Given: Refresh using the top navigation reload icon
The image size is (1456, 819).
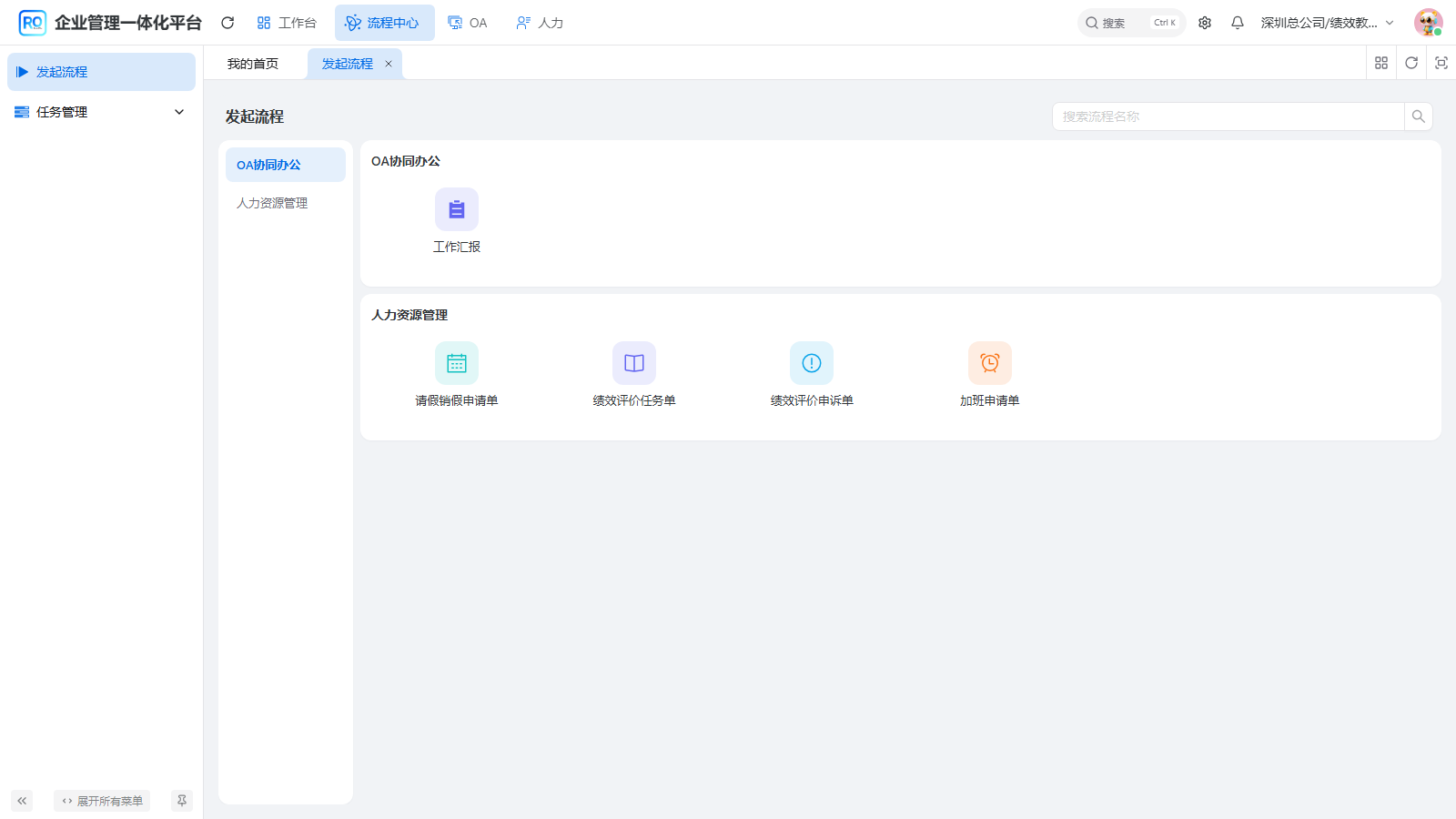Looking at the screenshot, I should (227, 23).
